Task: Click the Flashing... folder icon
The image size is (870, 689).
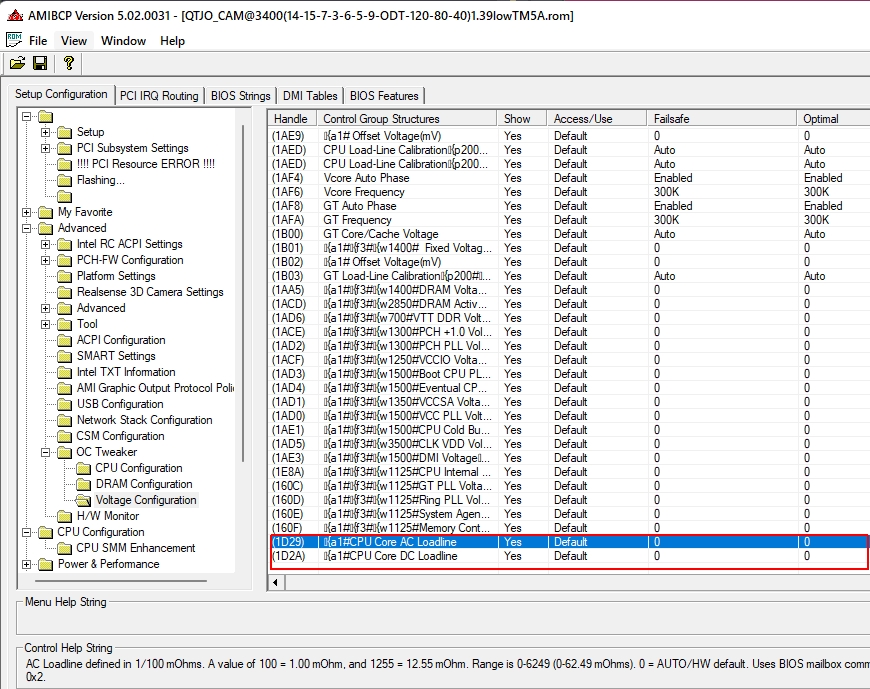Action: point(65,180)
